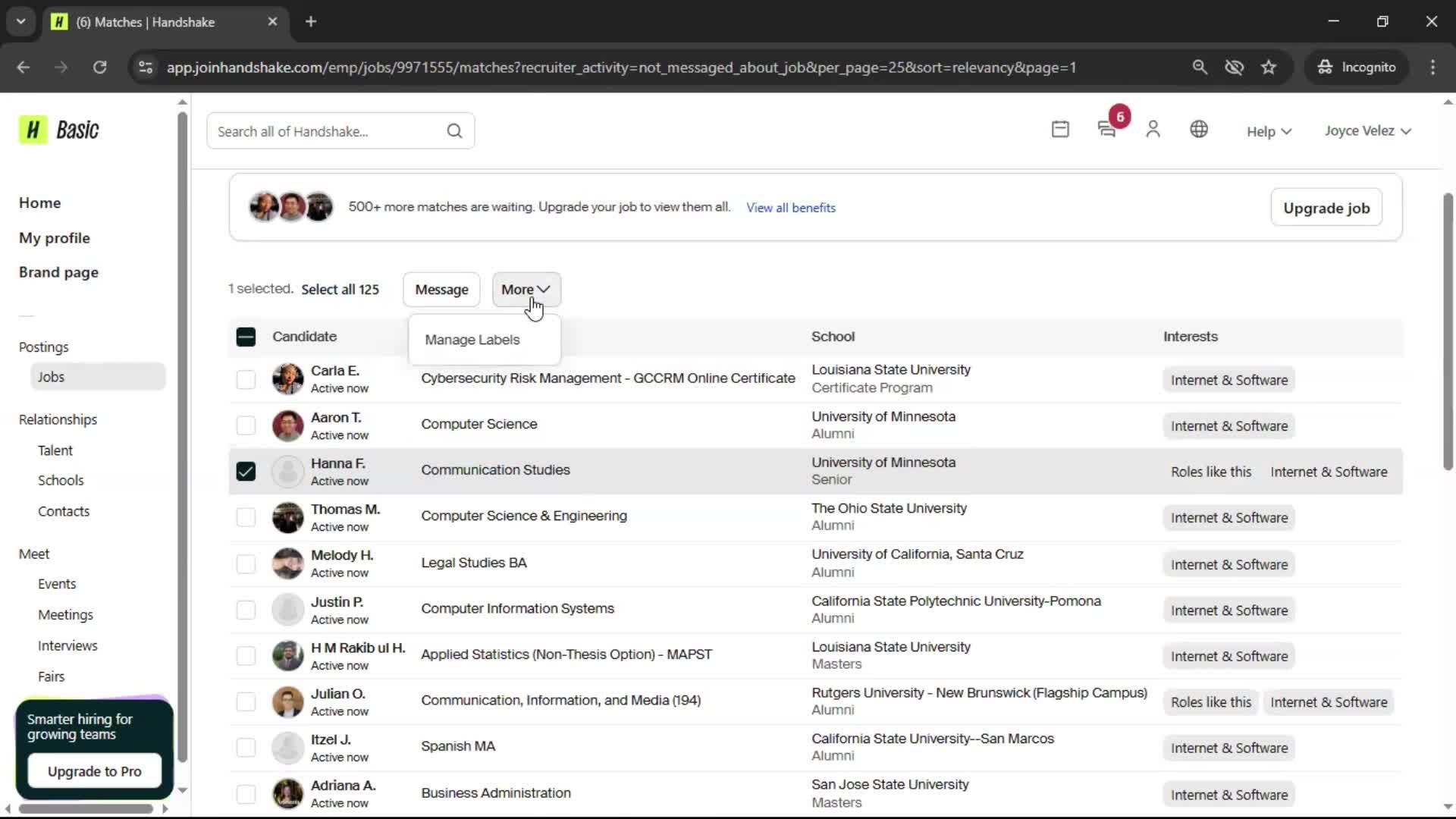Click the browser address bar URL

[621, 67]
